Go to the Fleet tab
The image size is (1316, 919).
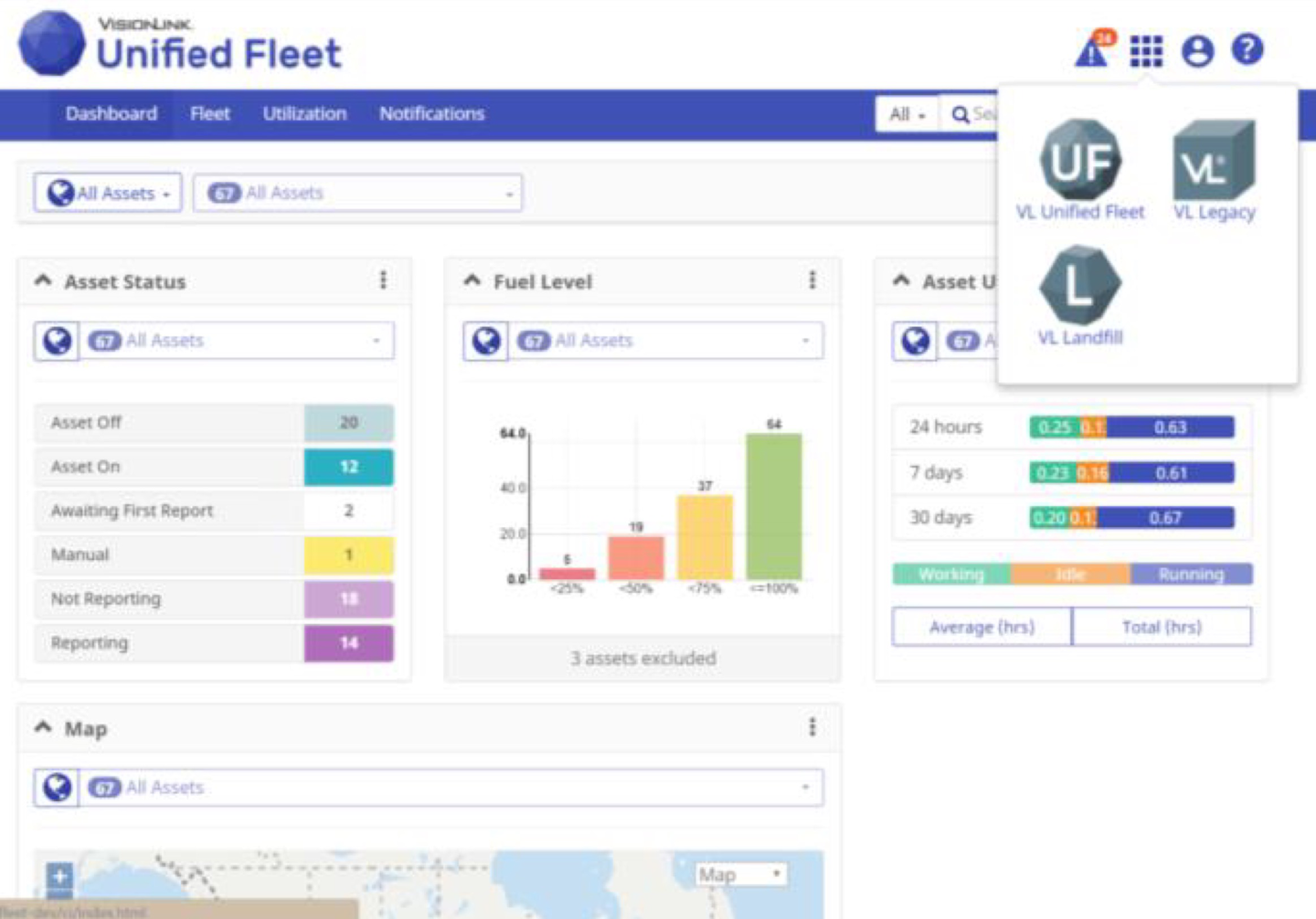point(210,114)
